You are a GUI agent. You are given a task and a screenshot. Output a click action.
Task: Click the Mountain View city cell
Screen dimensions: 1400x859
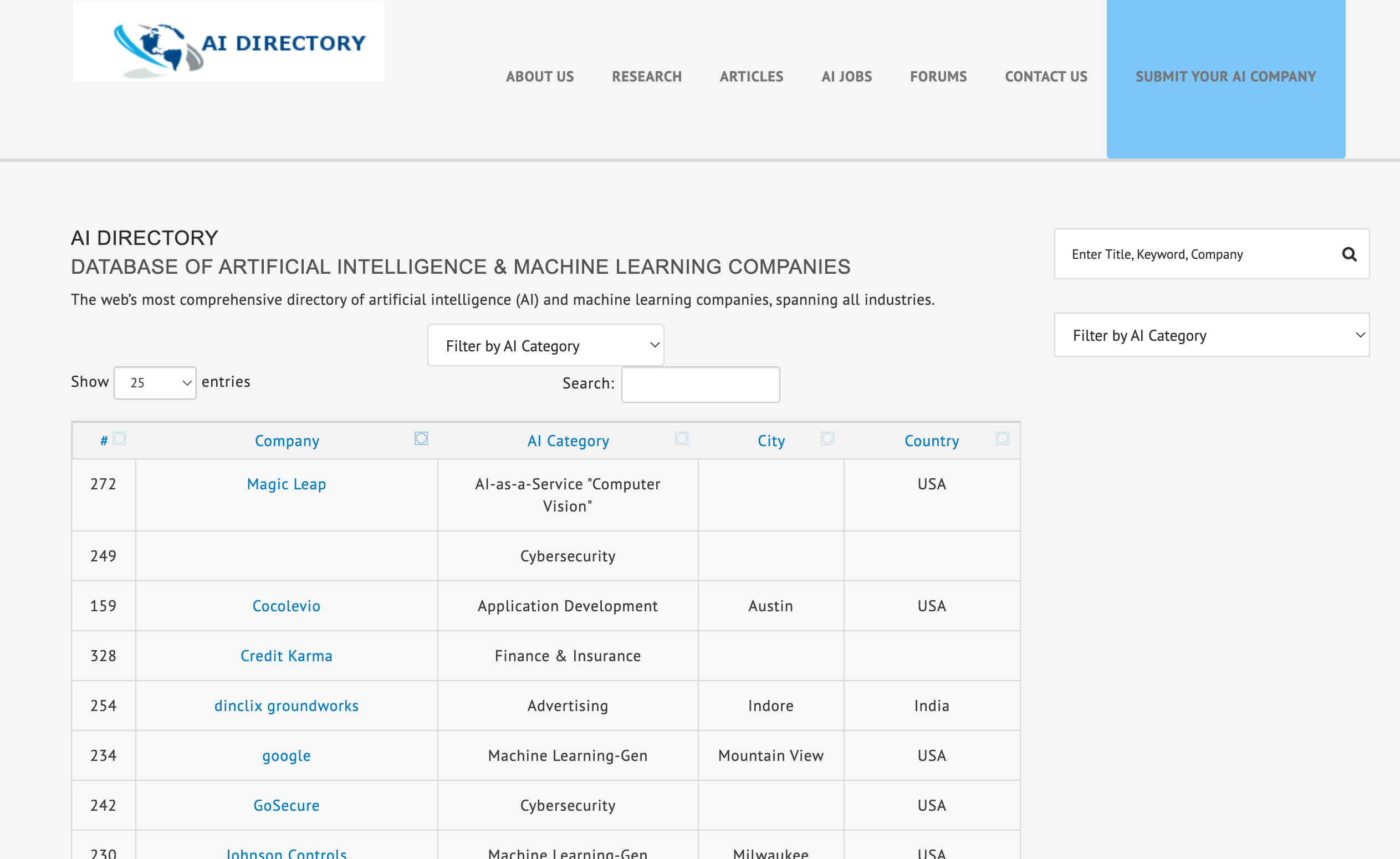pos(771,755)
